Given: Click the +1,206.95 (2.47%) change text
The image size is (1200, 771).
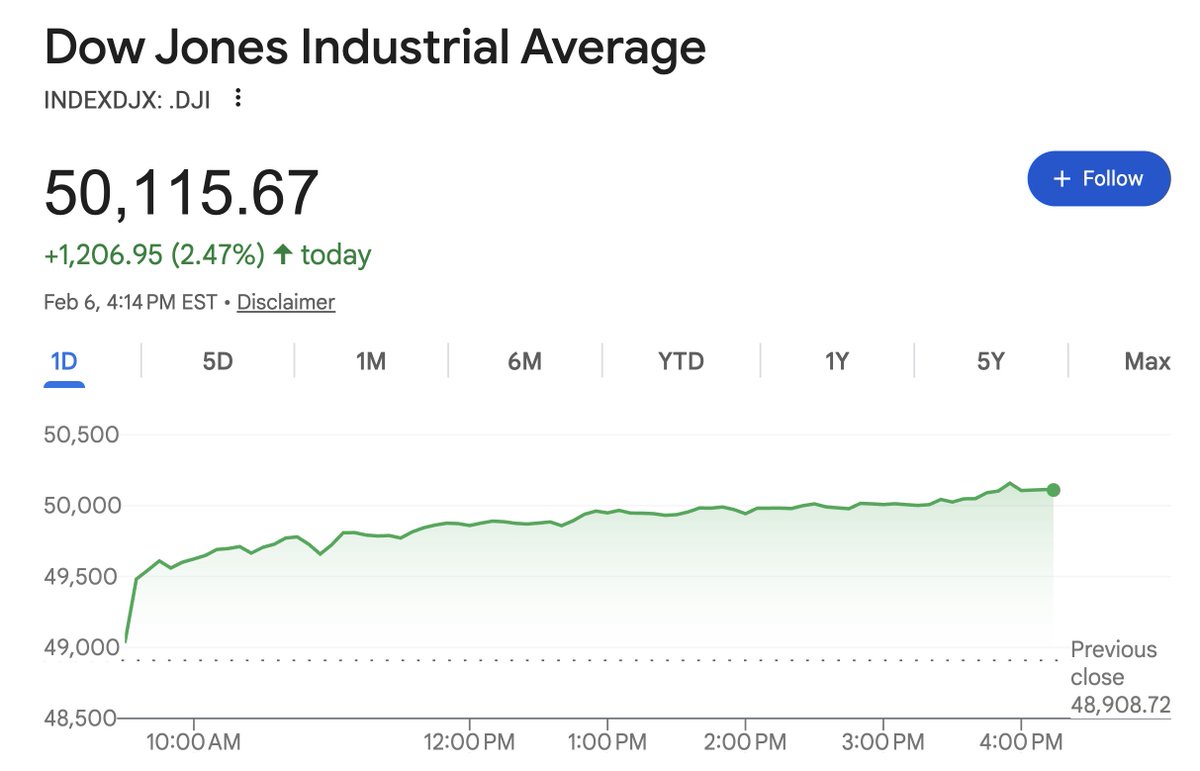Looking at the screenshot, I should coord(154,255).
